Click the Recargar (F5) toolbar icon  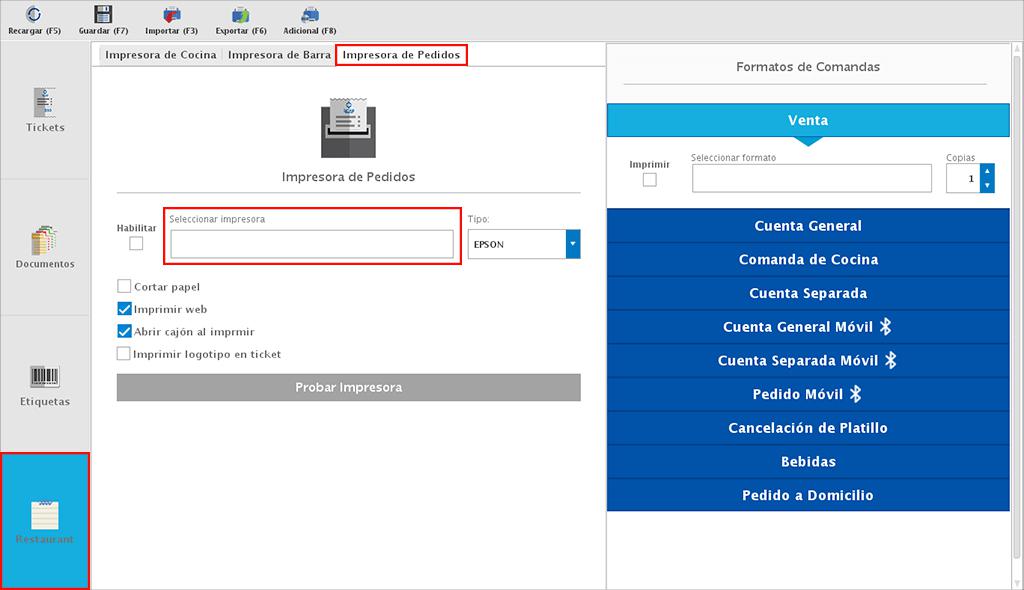click(34, 14)
